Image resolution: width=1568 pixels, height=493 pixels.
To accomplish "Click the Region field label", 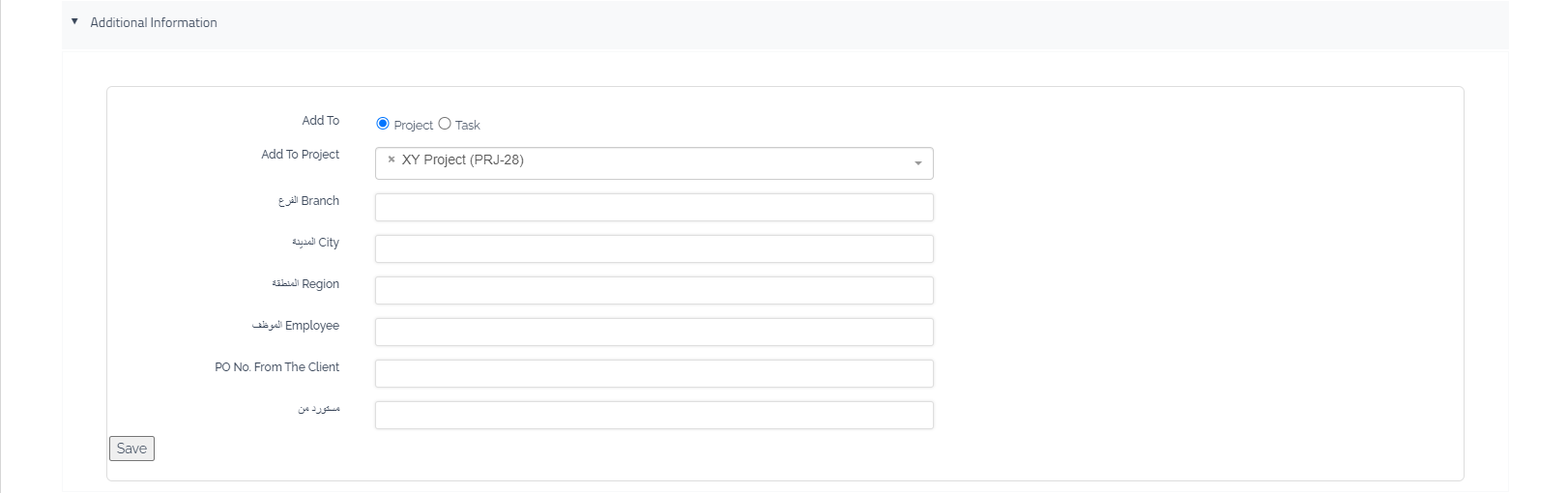I will 305,284.
